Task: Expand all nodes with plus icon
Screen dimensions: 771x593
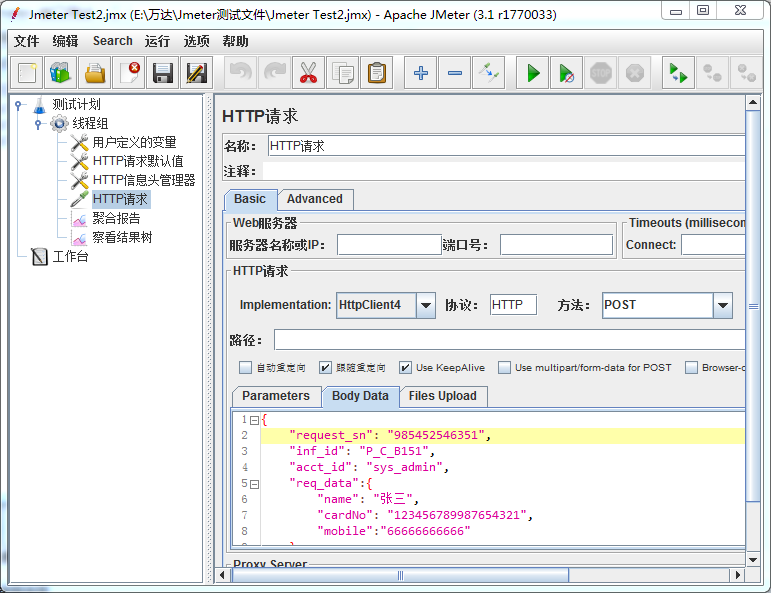Action: pyautogui.click(x=420, y=73)
